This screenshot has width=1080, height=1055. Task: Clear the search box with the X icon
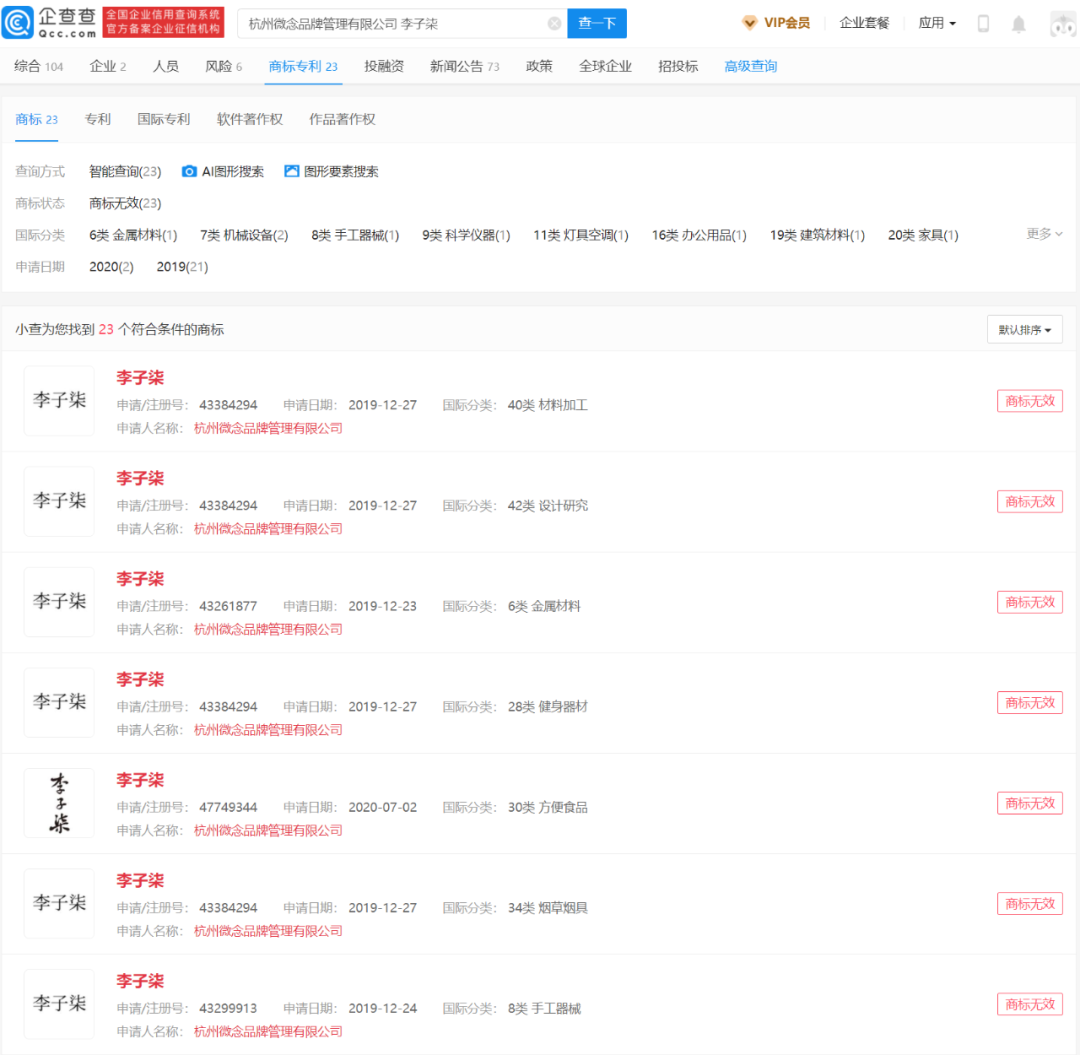(x=555, y=23)
